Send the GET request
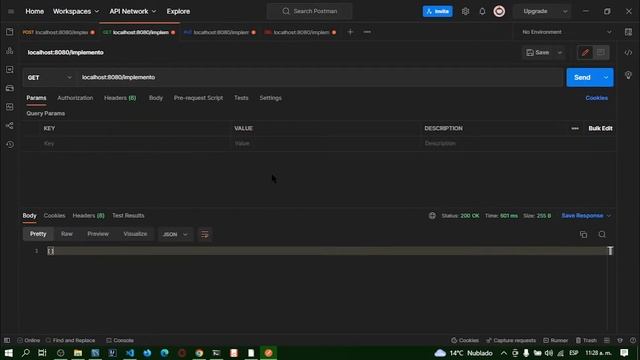Viewport: 640px width, 360px height. coord(582,77)
